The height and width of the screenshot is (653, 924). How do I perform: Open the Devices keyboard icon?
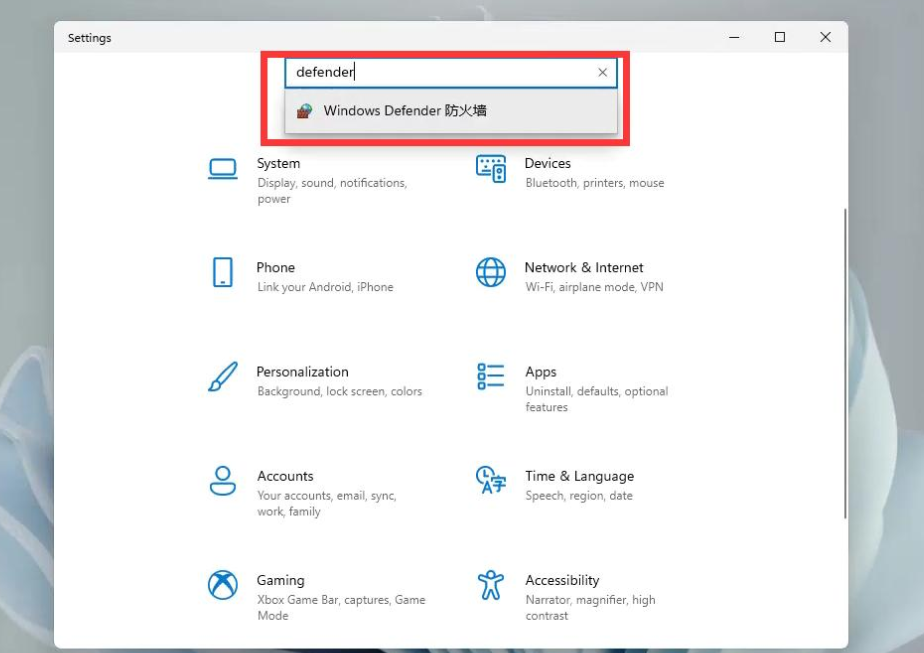490,168
